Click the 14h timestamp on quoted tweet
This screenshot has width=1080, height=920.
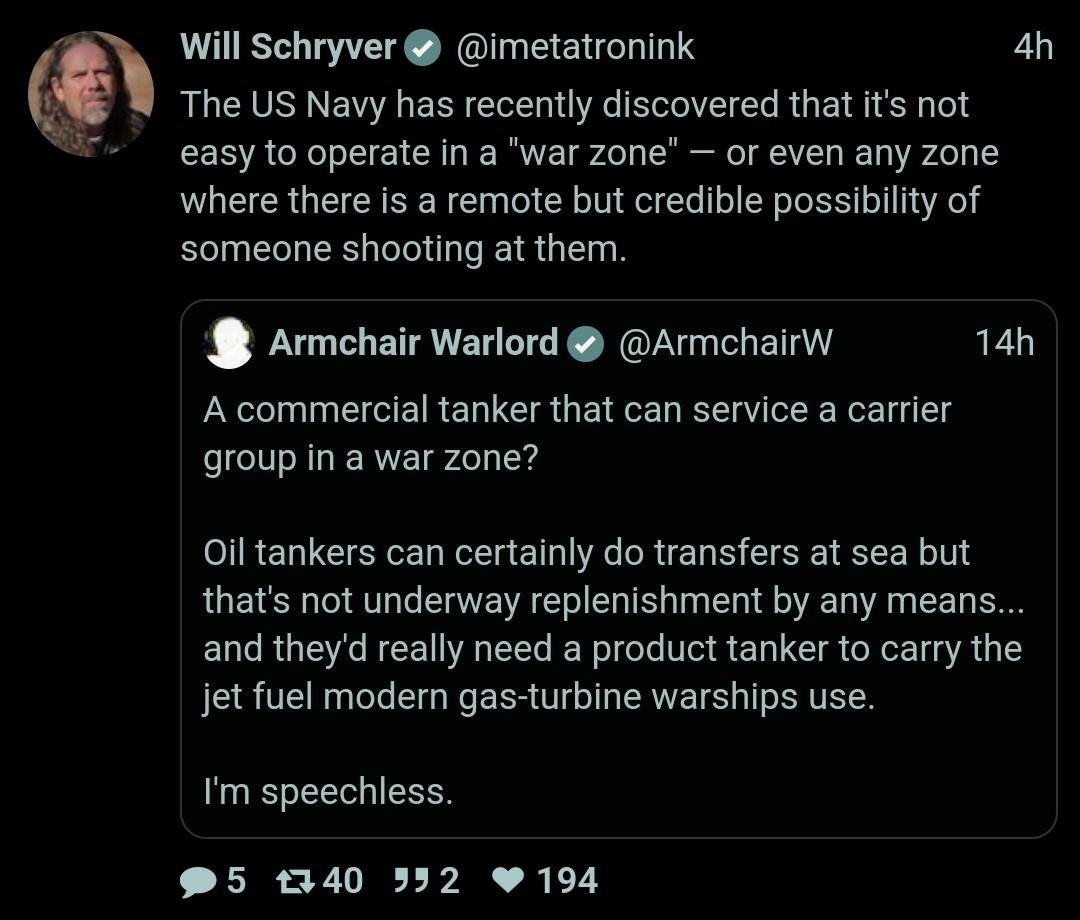pos(1004,343)
